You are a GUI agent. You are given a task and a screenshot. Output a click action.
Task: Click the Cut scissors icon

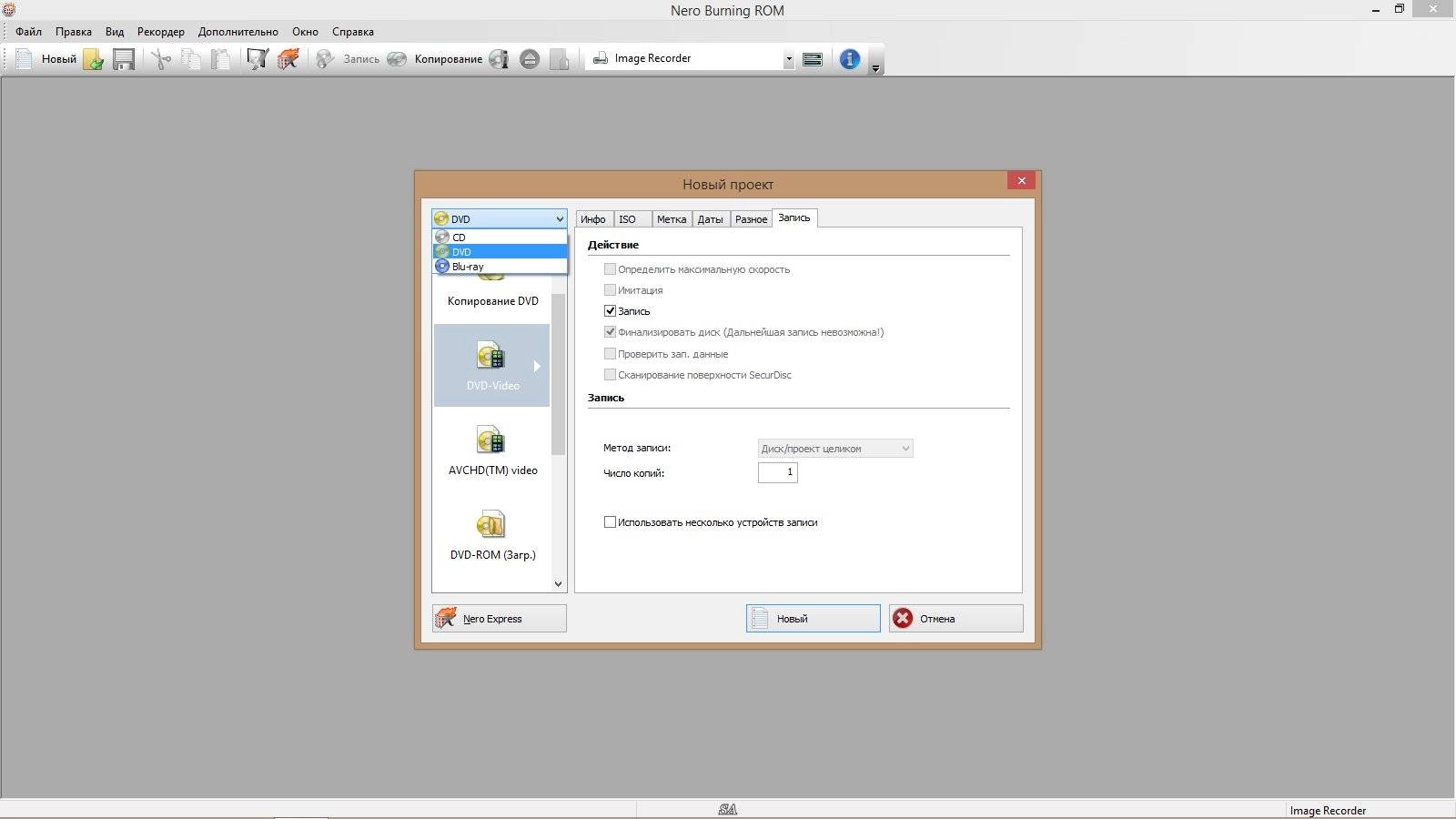[x=161, y=59]
